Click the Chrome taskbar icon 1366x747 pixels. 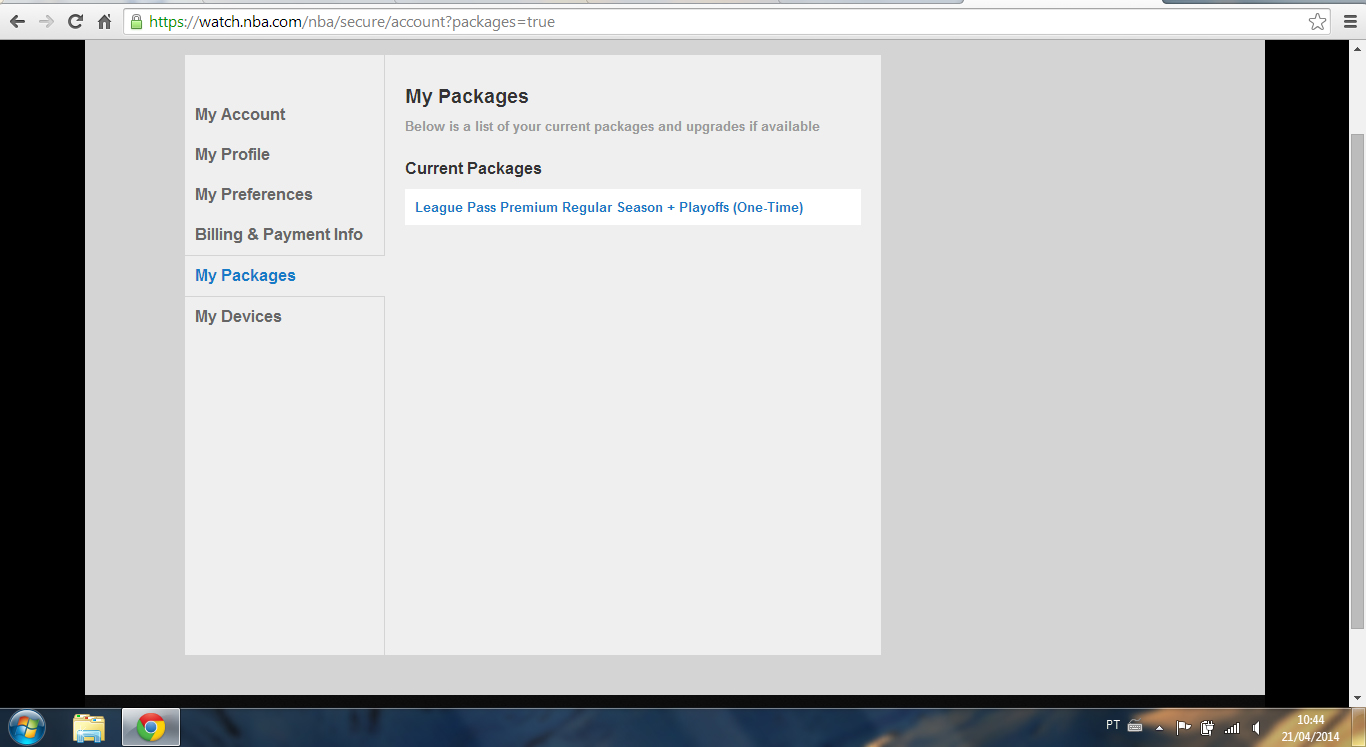151,727
